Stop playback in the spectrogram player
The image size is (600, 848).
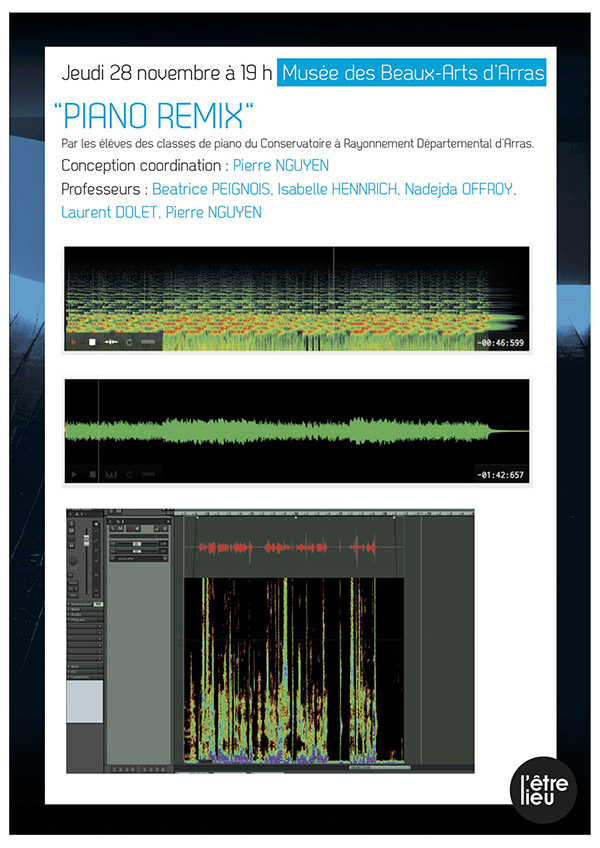[93, 342]
